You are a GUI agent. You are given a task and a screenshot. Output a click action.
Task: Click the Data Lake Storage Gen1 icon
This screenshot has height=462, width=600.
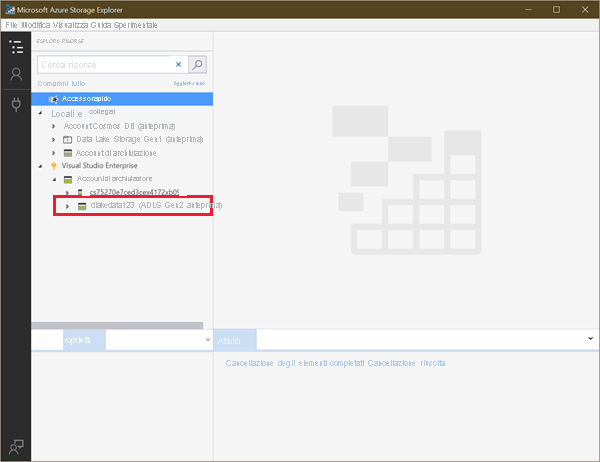[67, 139]
